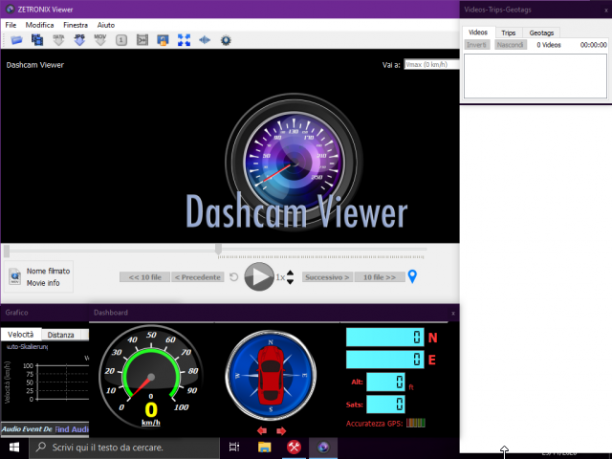This screenshot has width=612, height=459.
Task: Click the DATA export arrow icon
Action: pyautogui.click(x=59, y=40)
